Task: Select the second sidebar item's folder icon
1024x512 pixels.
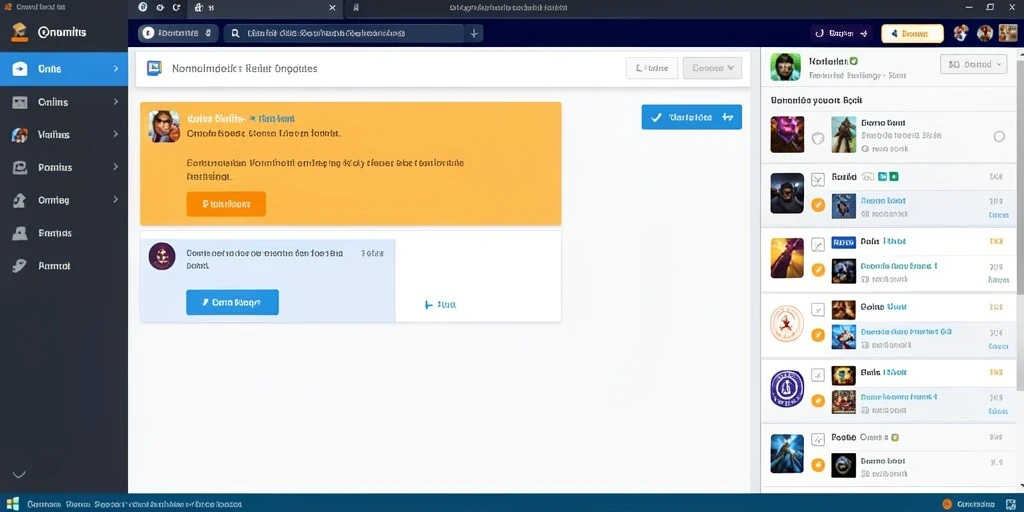Action: pos(20,102)
